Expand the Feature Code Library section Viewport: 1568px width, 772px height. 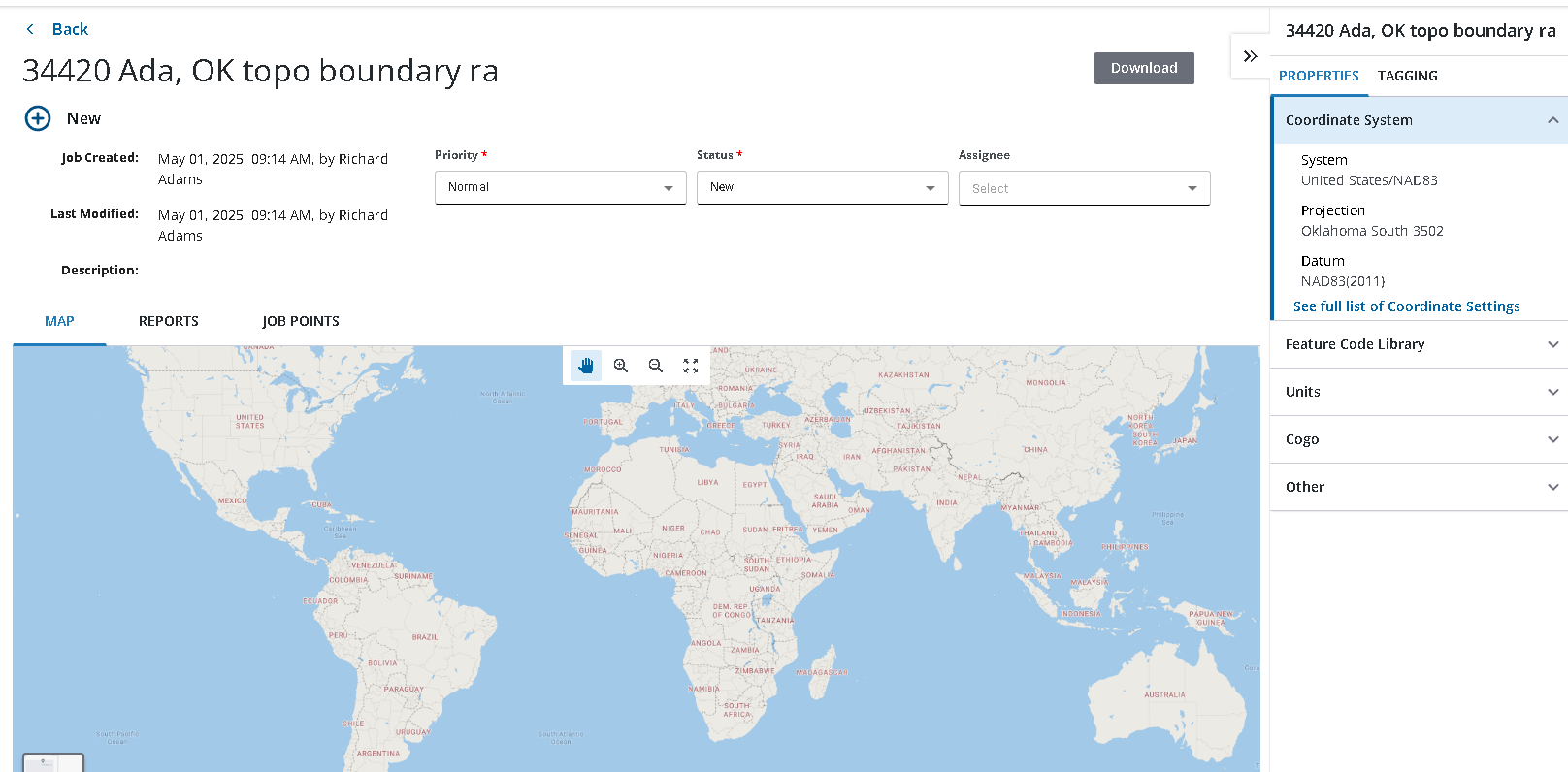pyautogui.click(x=1420, y=344)
